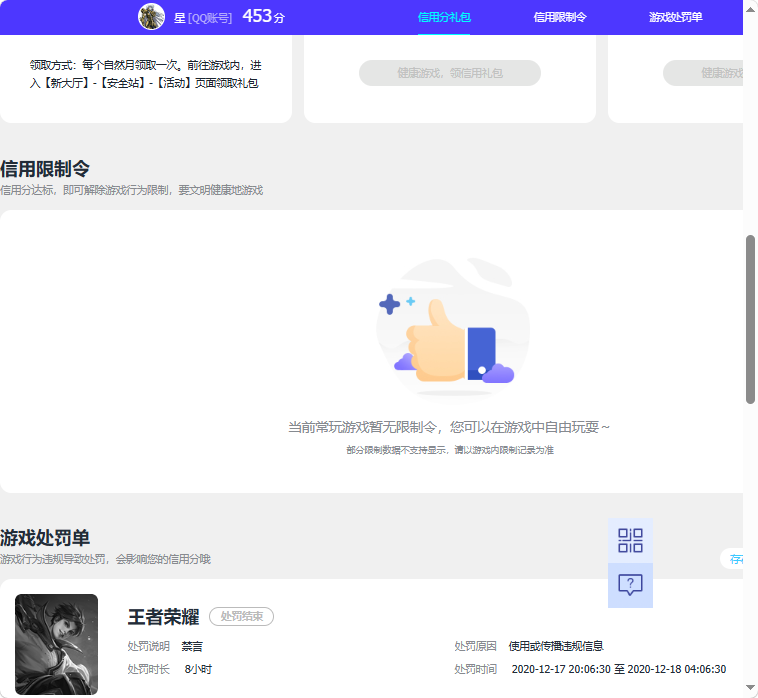This screenshot has height=698, width=758.
Task: Click the user avatar in header
Action: (151, 16)
